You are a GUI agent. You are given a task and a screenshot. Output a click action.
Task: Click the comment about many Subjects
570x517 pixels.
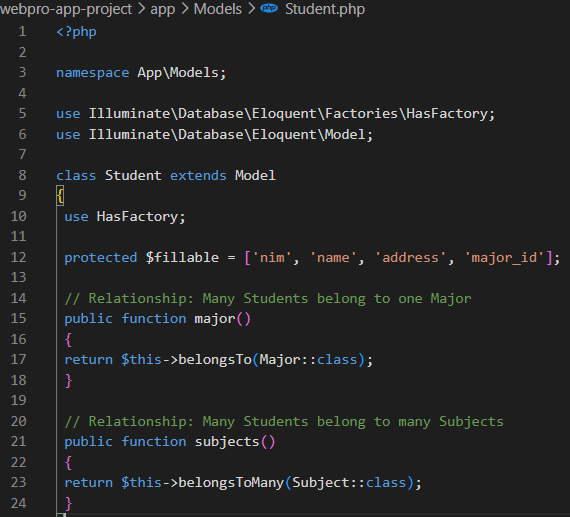tap(284, 421)
